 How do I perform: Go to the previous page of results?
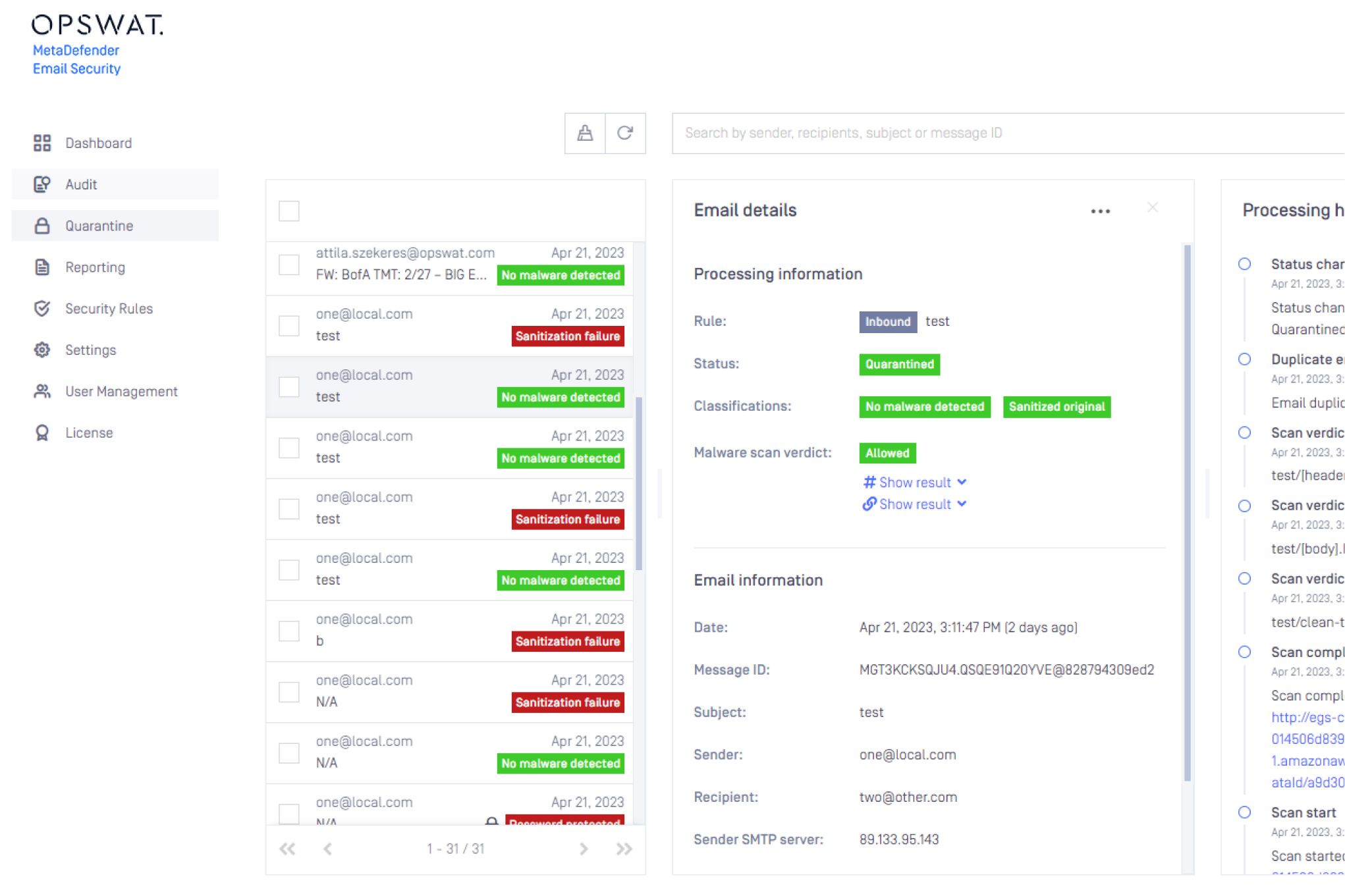(x=327, y=849)
